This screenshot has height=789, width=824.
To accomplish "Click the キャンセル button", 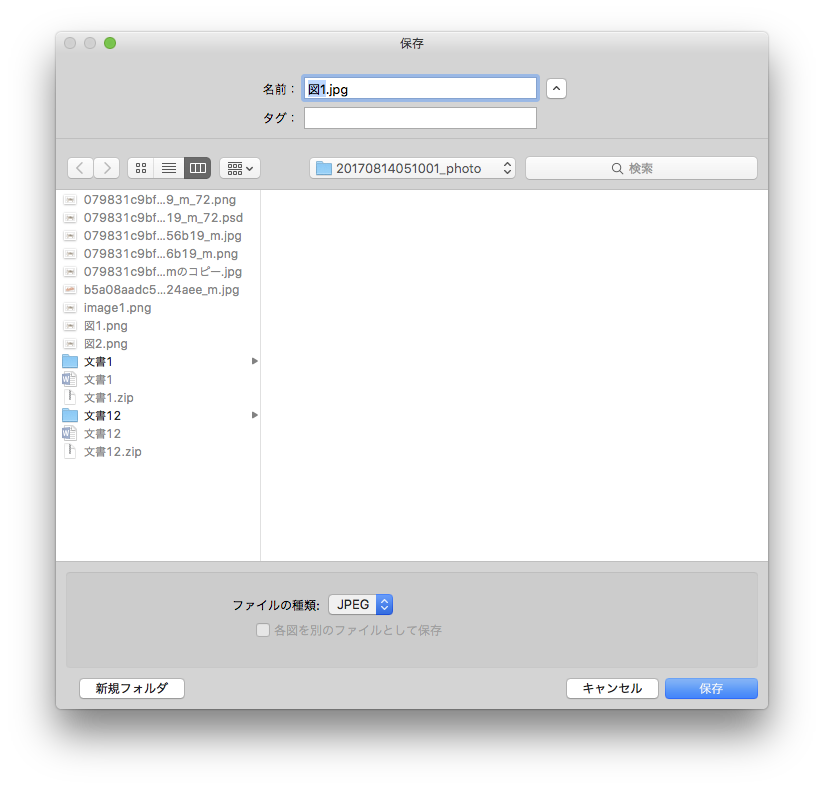I will pyautogui.click(x=612, y=688).
